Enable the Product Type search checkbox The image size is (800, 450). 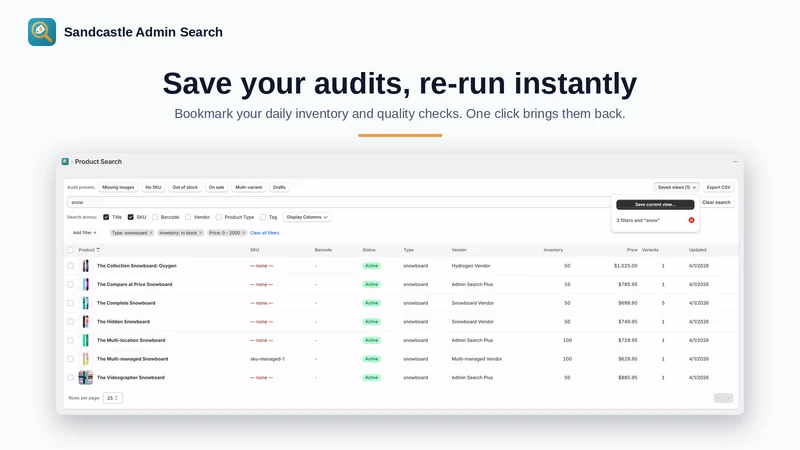click(218, 217)
